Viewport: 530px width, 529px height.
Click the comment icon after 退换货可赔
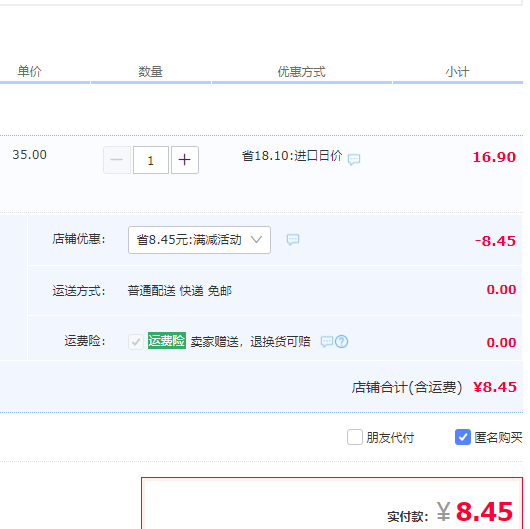click(x=327, y=341)
